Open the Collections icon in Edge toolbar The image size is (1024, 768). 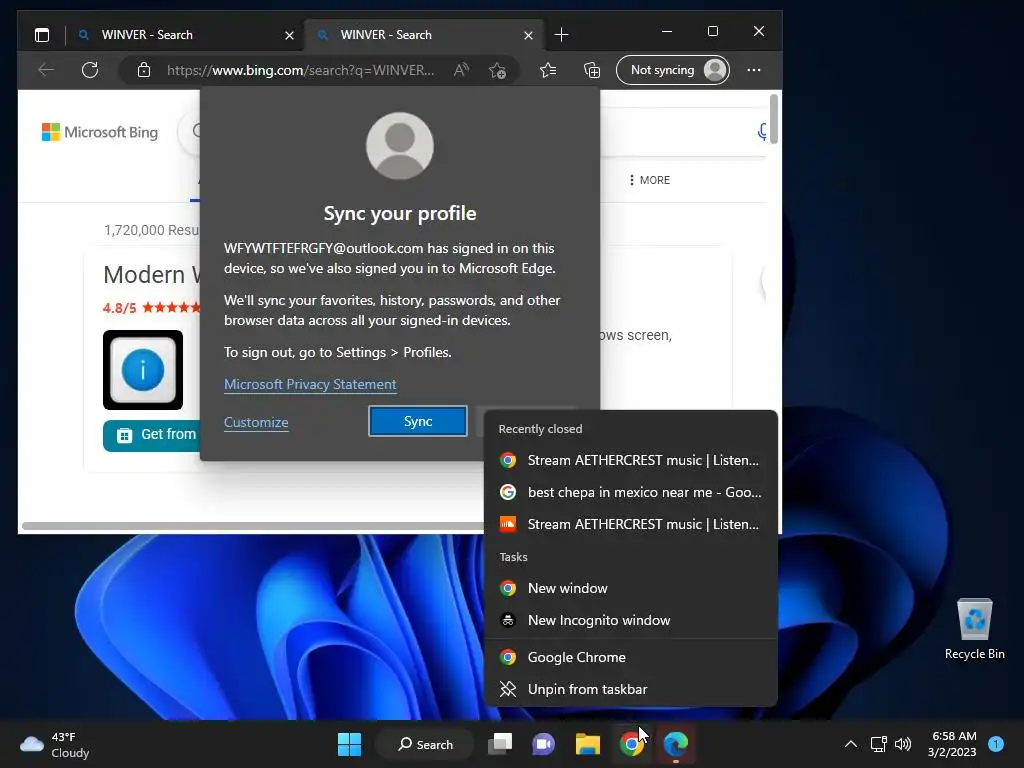592,70
